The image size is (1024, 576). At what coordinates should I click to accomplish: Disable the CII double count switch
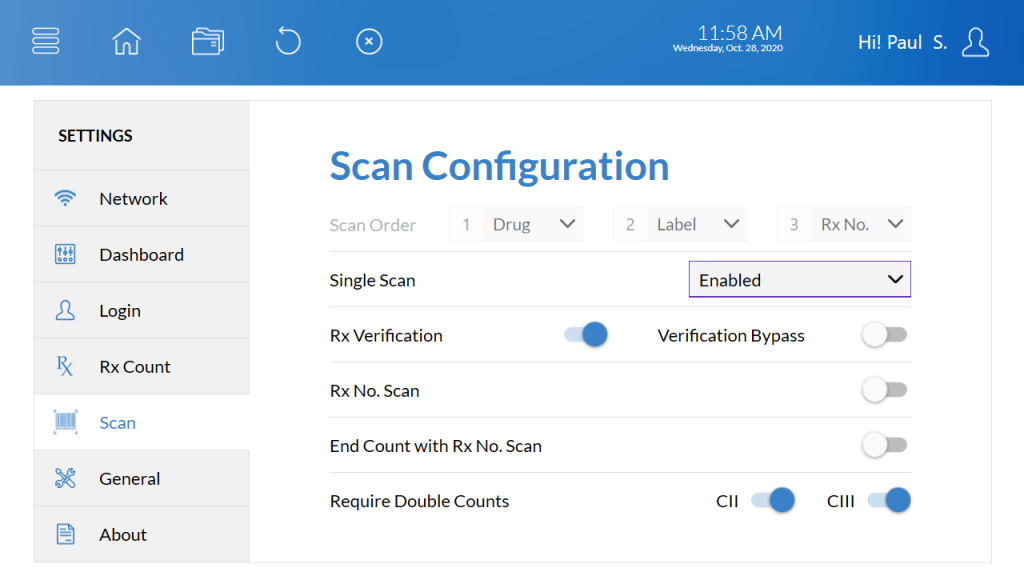(x=773, y=501)
